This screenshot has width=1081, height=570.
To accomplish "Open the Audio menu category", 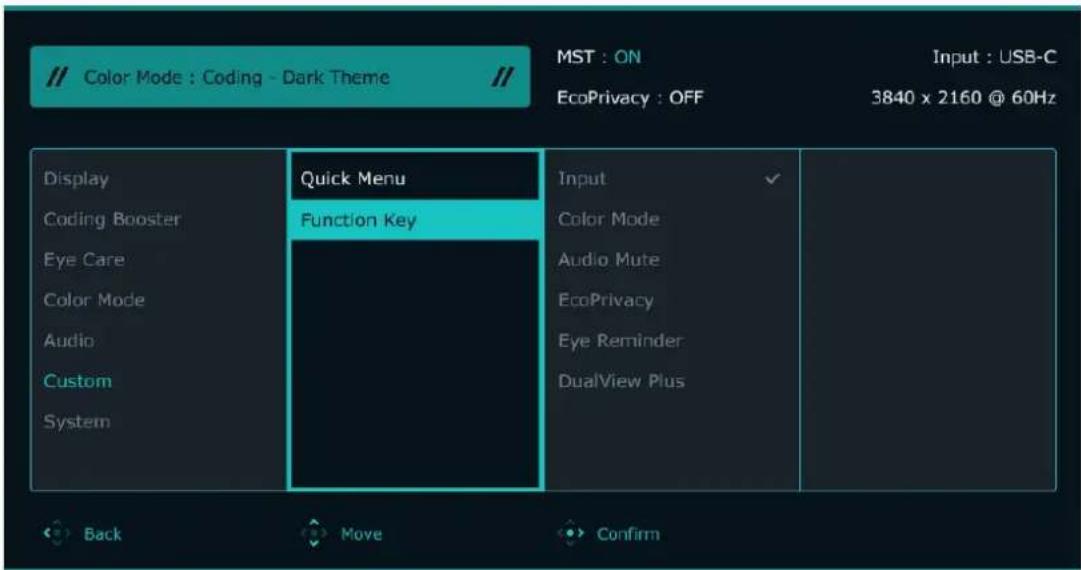I will (x=69, y=340).
